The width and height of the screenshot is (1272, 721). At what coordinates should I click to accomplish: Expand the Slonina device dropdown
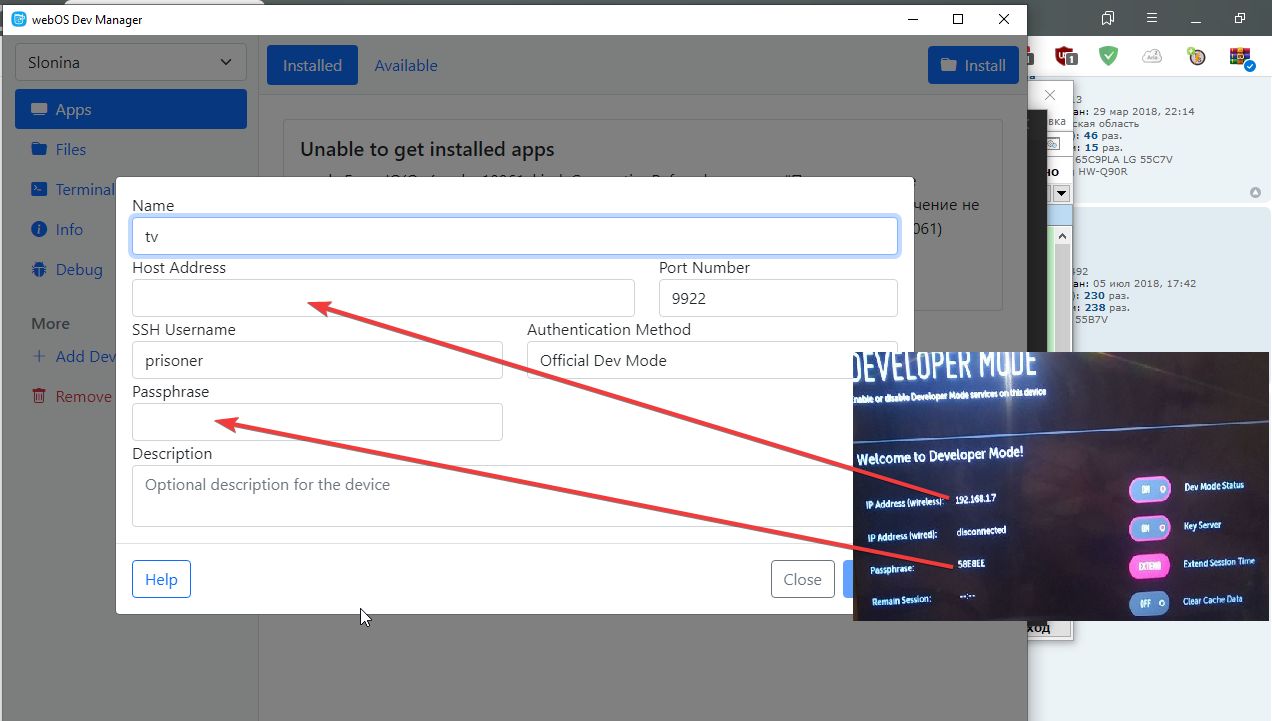(x=130, y=62)
